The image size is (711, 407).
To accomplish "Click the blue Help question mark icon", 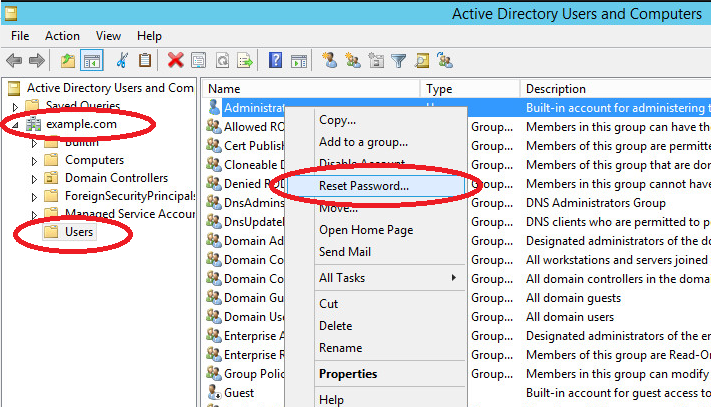I will [x=274, y=61].
